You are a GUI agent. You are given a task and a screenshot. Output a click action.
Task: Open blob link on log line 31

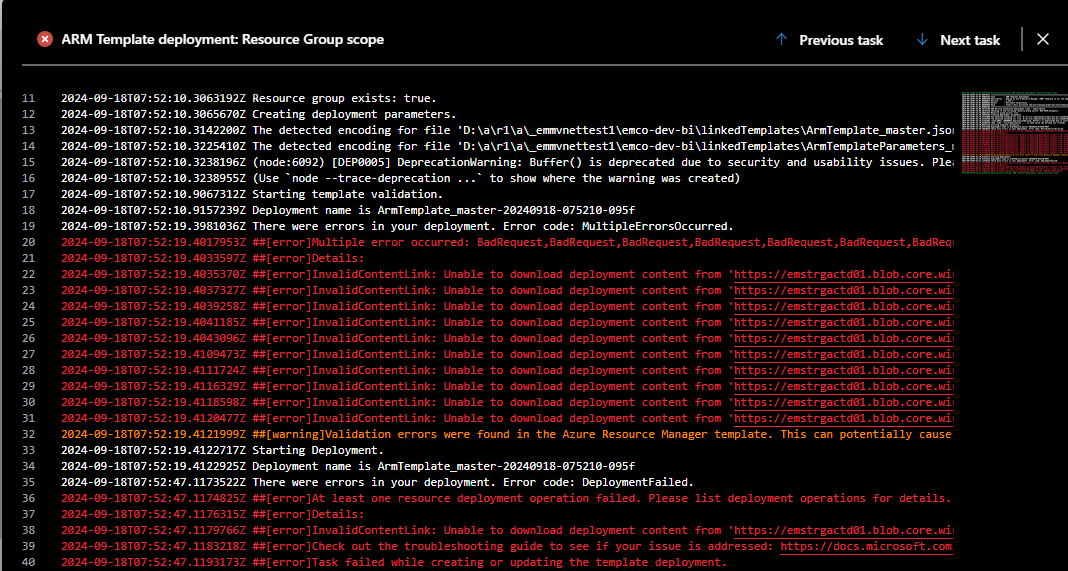click(x=844, y=418)
